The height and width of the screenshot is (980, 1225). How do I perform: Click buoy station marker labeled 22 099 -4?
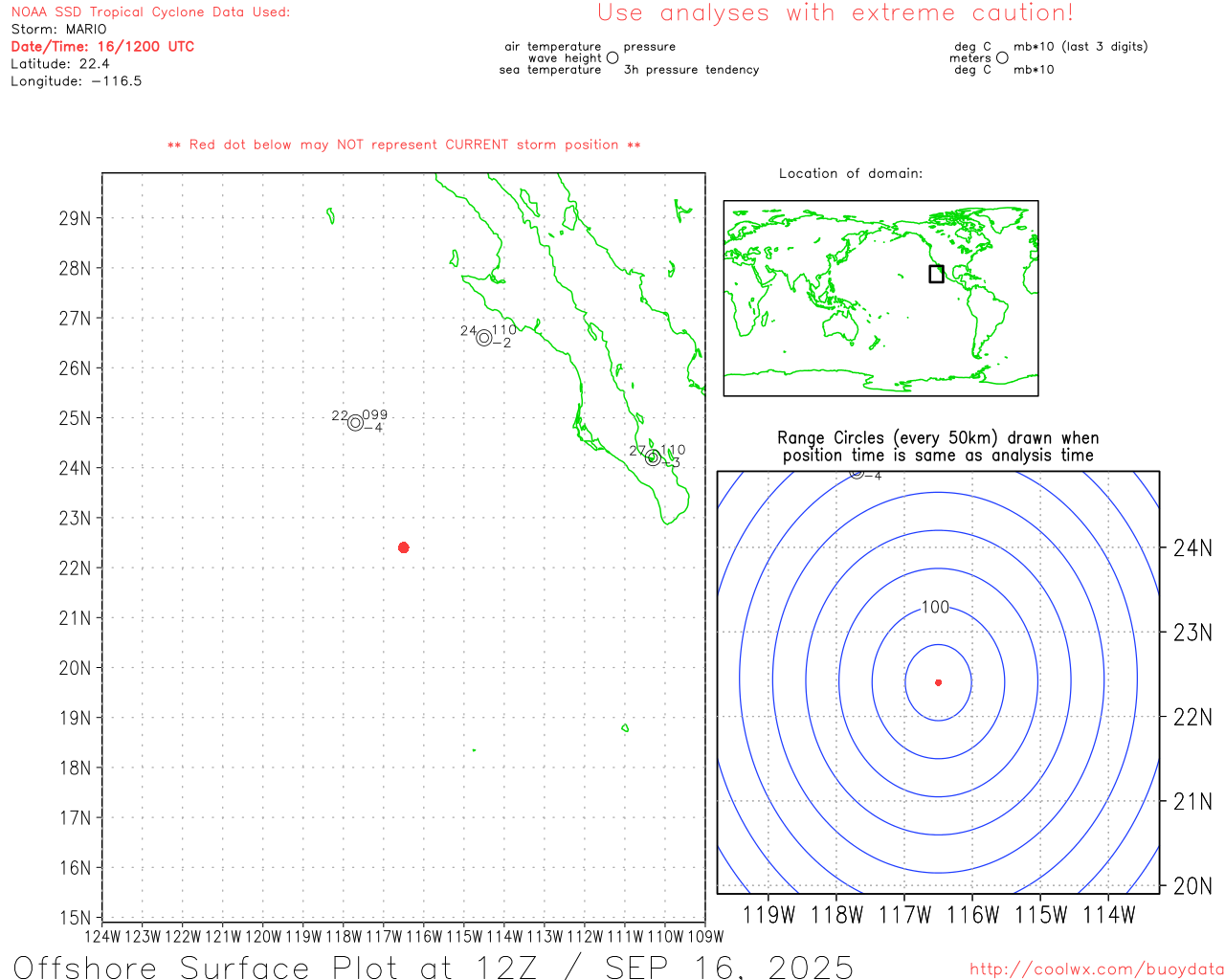pyautogui.click(x=356, y=422)
